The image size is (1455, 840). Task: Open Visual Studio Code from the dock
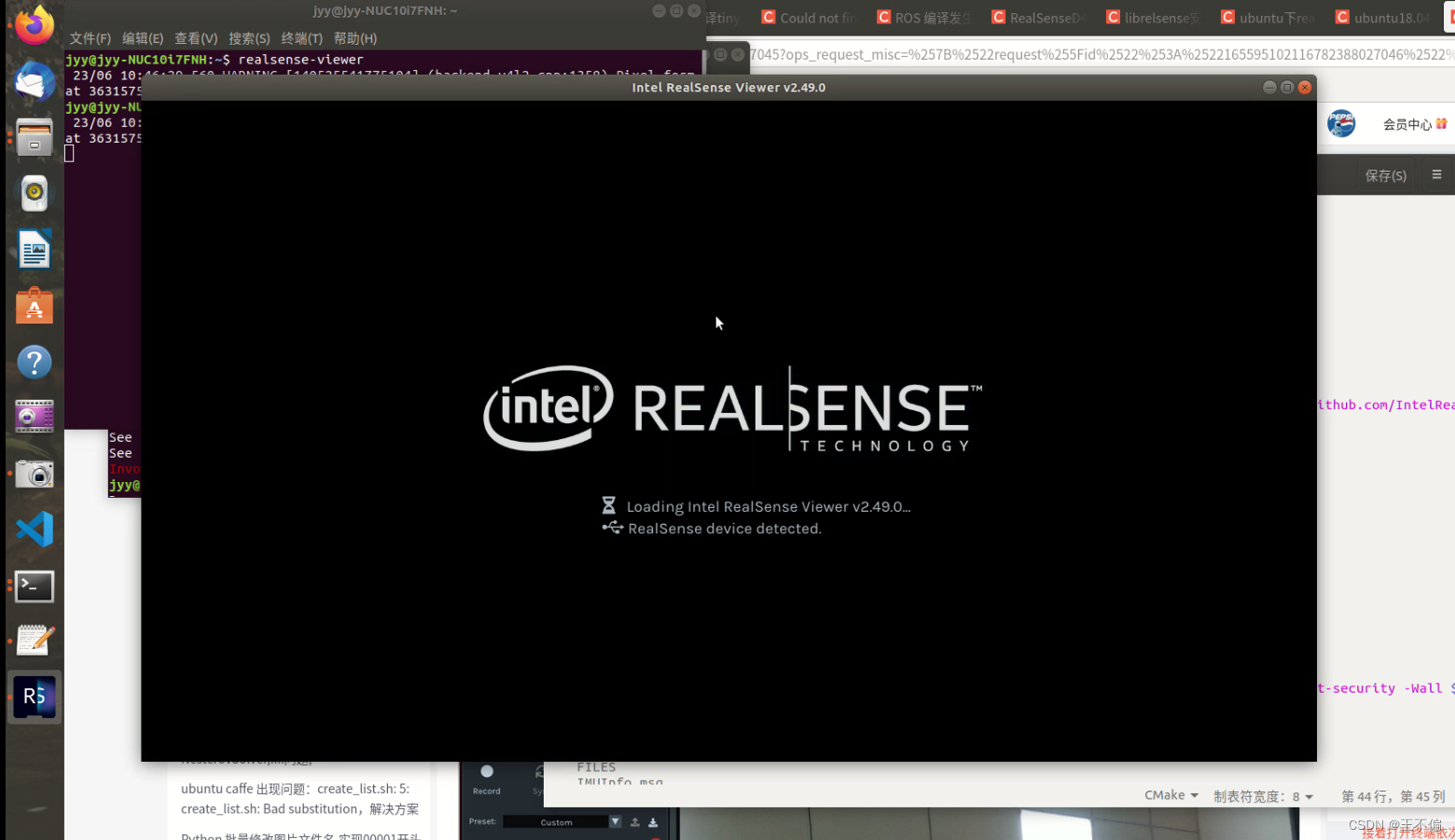point(35,530)
